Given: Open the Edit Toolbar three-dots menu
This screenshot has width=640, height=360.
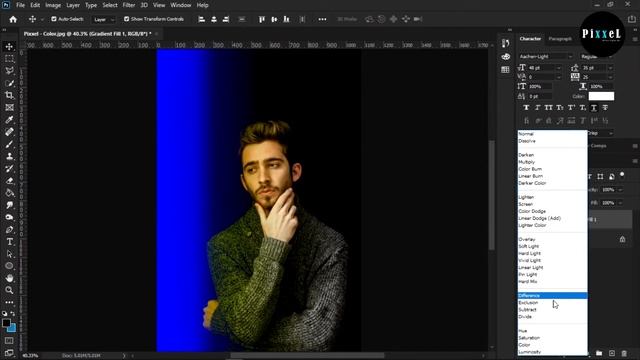Looking at the screenshot, I should coord(9,302).
